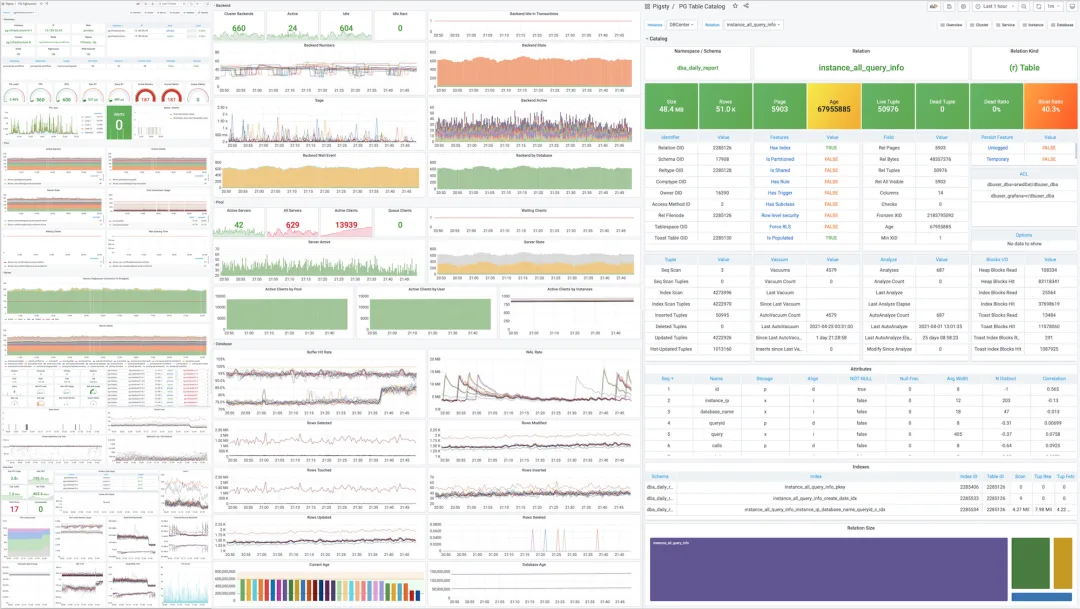Collapse the Pool row section
Image resolution: width=1080 pixels, height=609 pixels.
click(x=219, y=203)
